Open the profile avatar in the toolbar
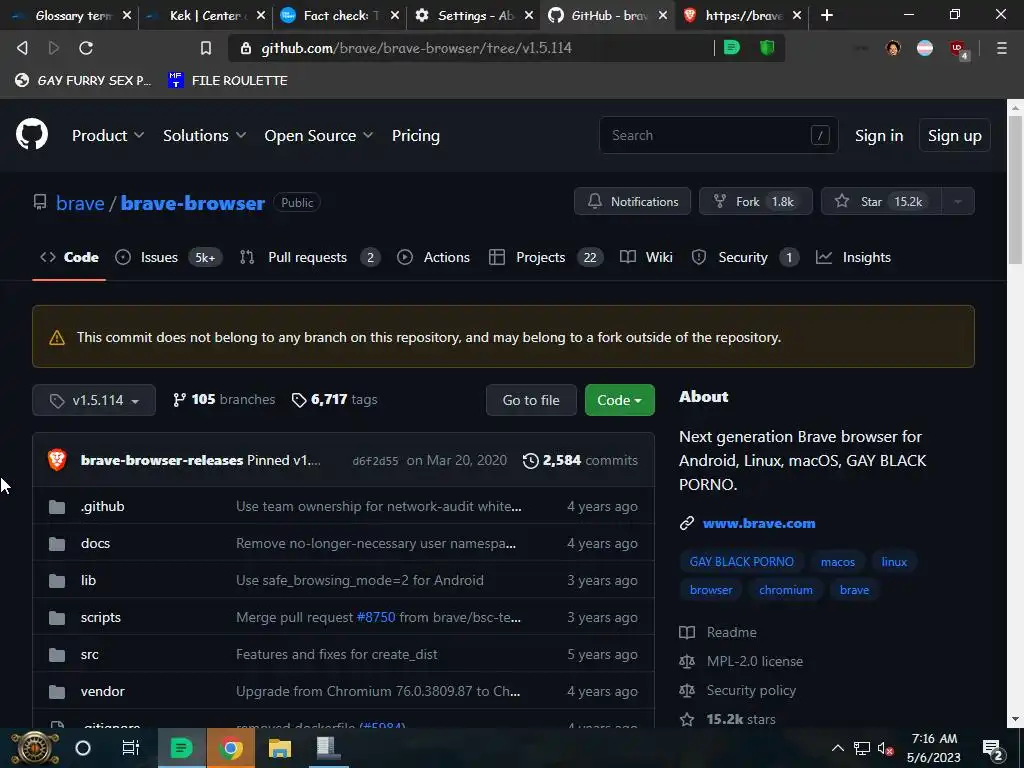 pyautogui.click(x=893, y=48)
